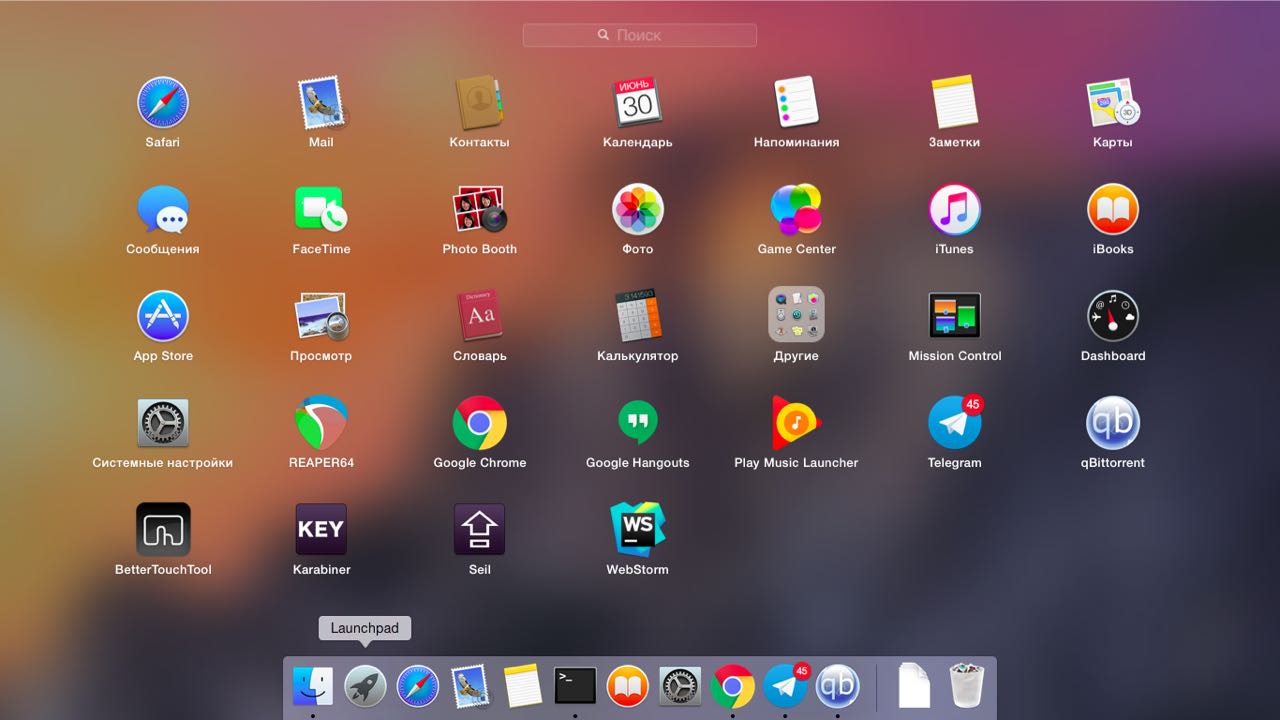Open Terminal from the Dock
This screenshot has height=720, width=1280.
coord(575,686)
